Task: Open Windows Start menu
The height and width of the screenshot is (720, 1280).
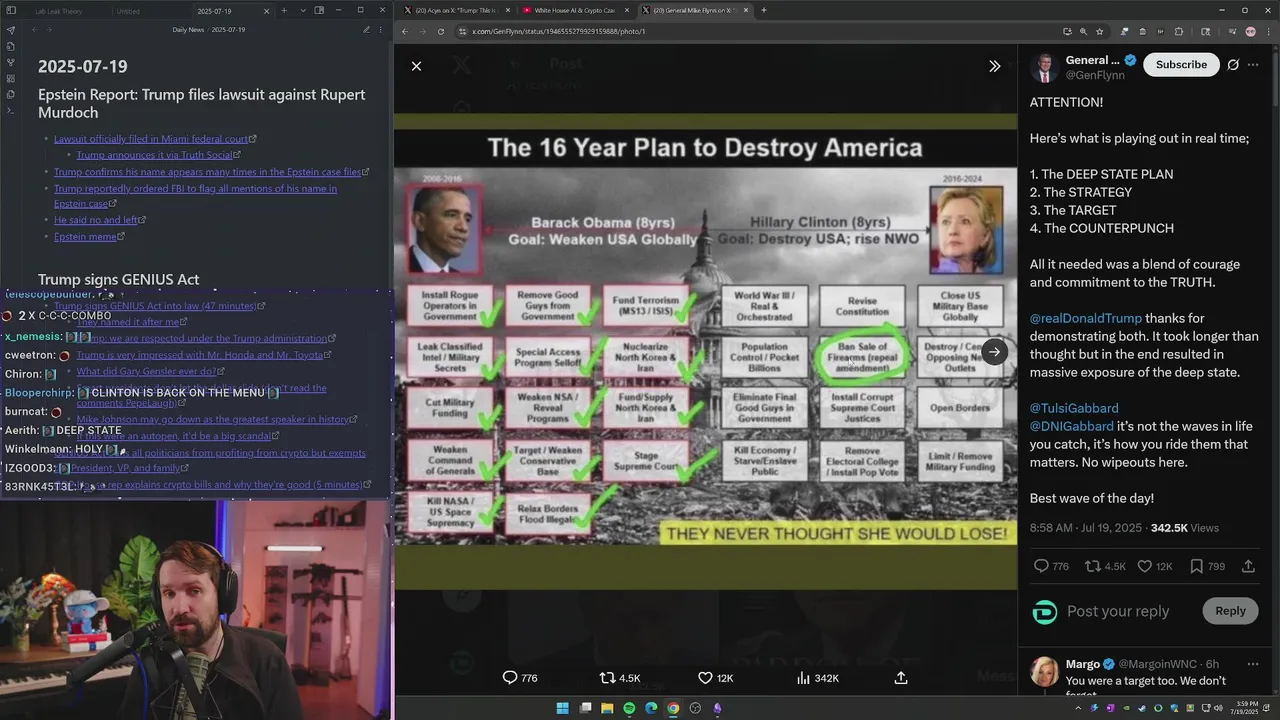Action: click(562, 708)
